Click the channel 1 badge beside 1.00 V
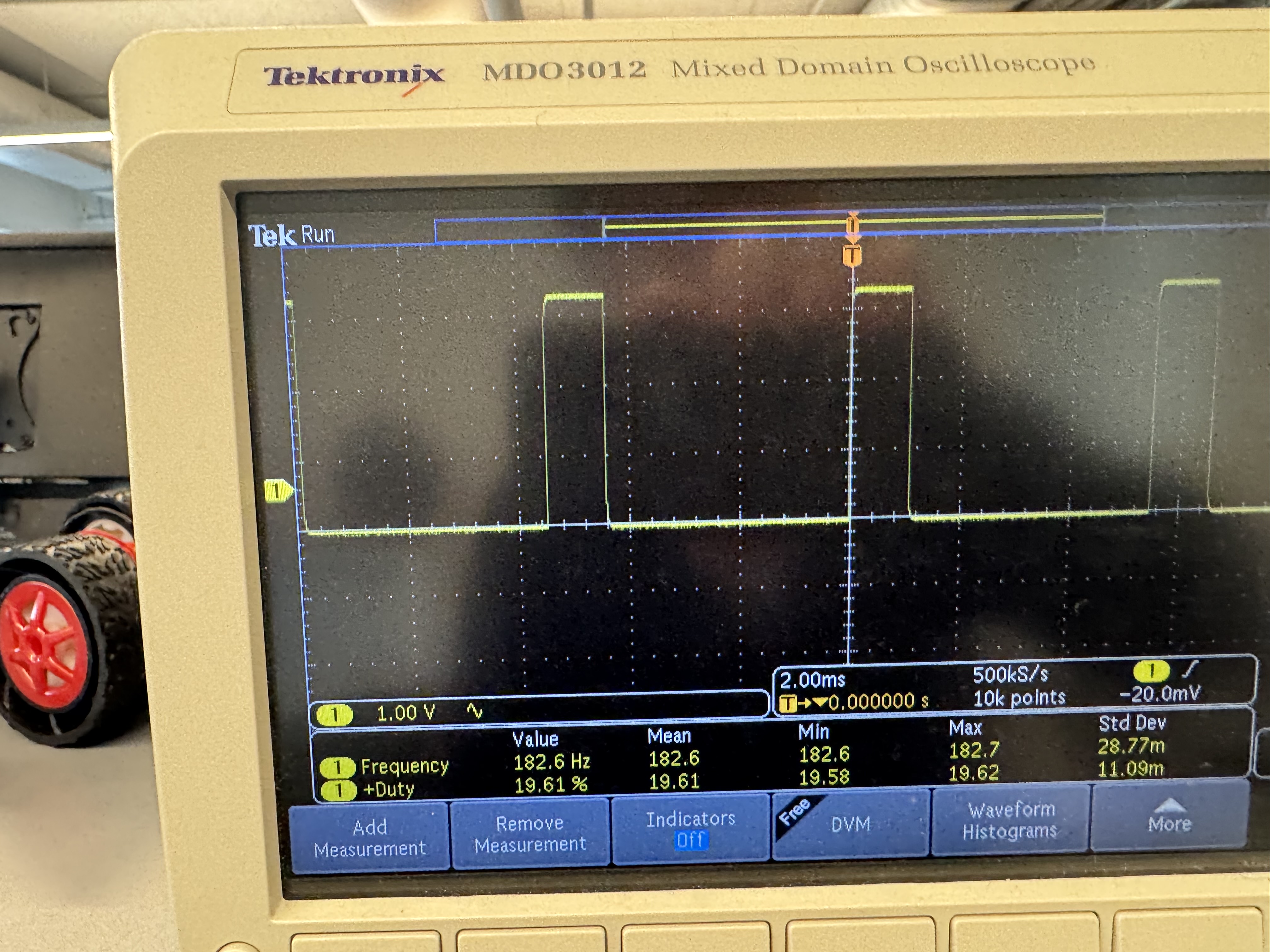Viewport: 1270px width, 952px height. click(x=334, y=715)
